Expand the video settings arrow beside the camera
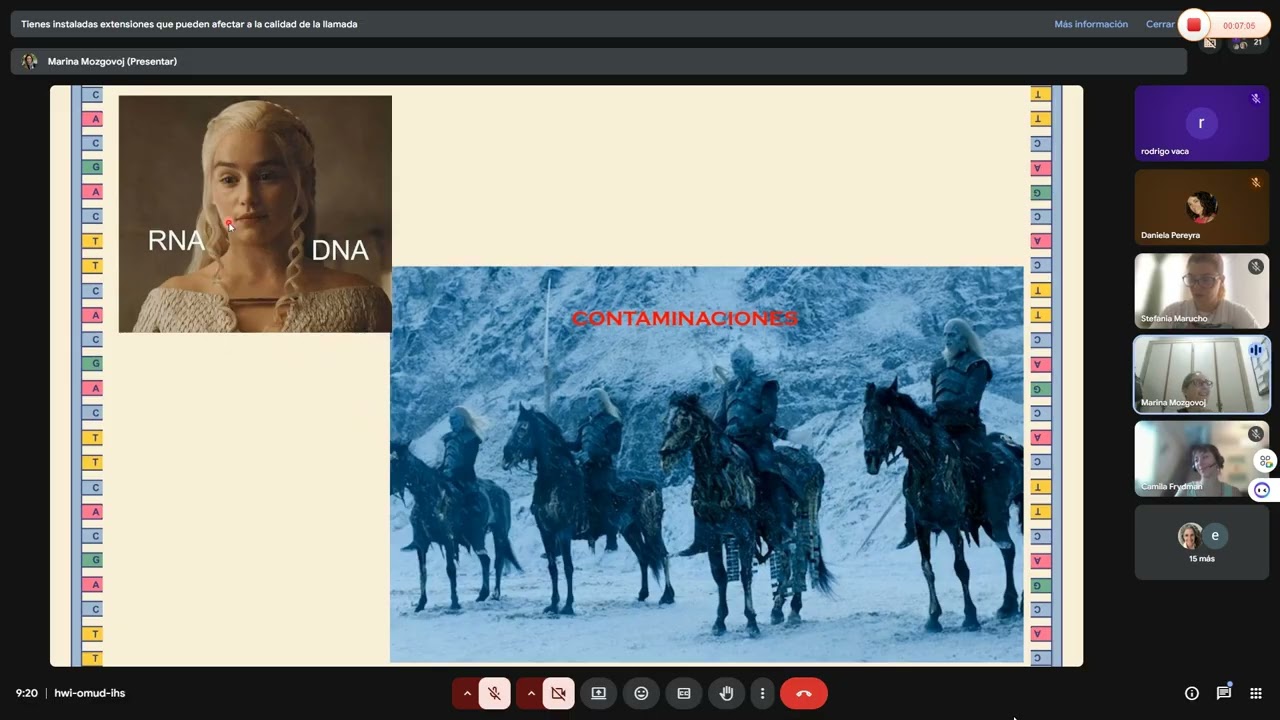 [x=531, y=693]
